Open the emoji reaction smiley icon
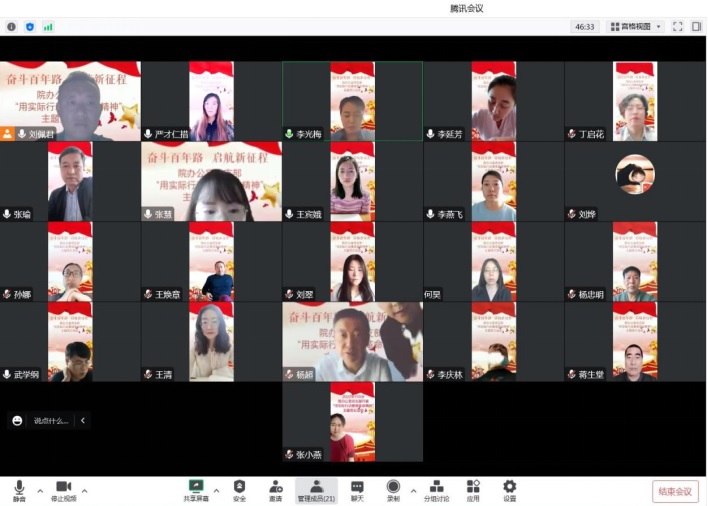The image size is (708, 506). click(x=17, y=421)
